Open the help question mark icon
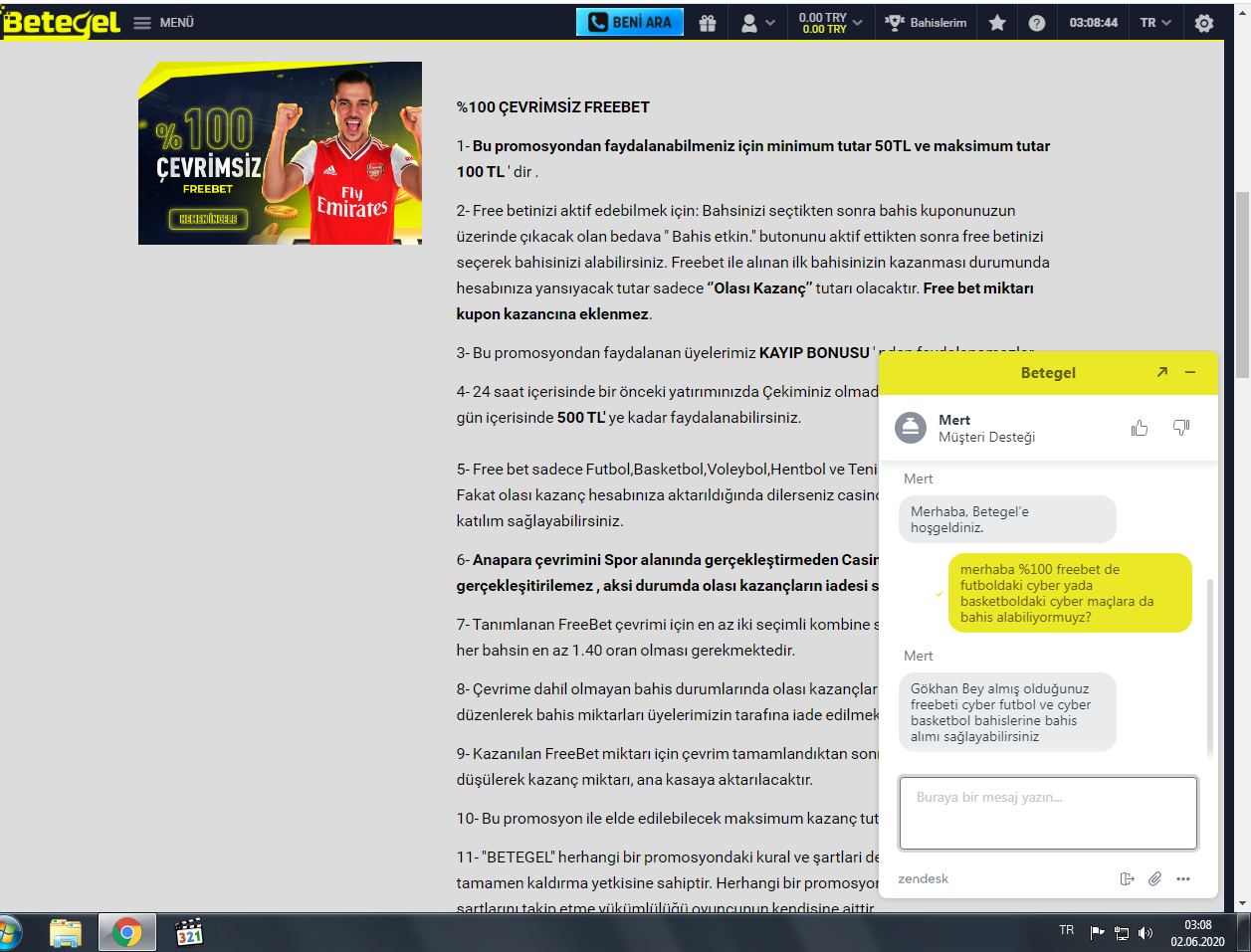 1037,23
